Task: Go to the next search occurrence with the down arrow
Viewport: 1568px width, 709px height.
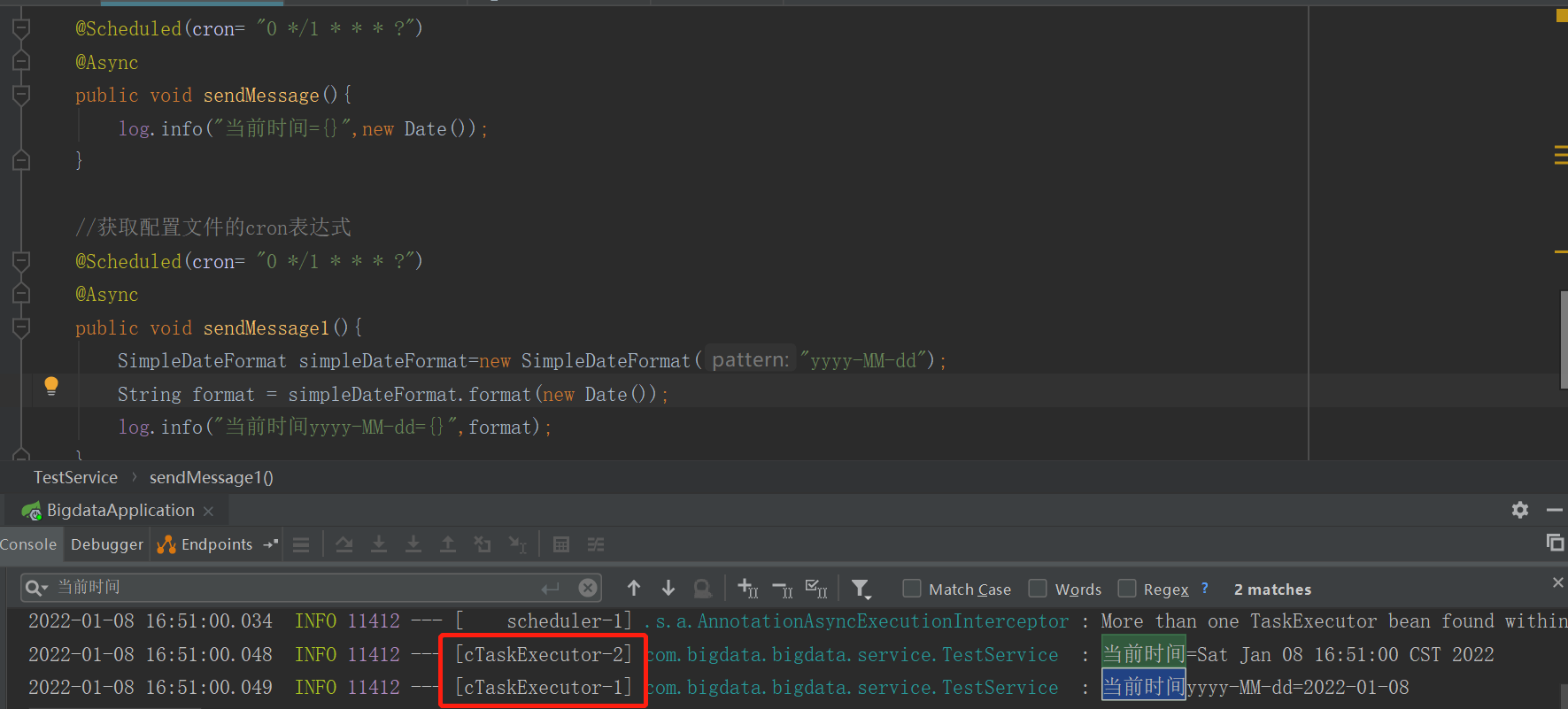Action: (668, 588)
